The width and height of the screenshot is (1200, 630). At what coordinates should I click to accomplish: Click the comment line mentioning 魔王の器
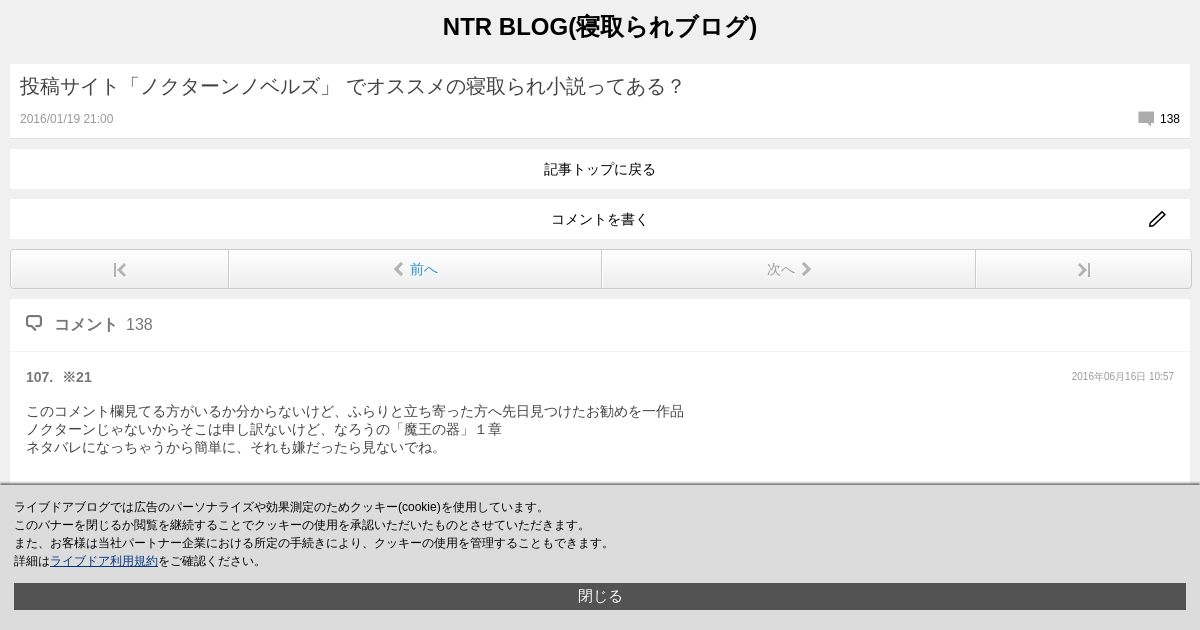coord(264,429)
